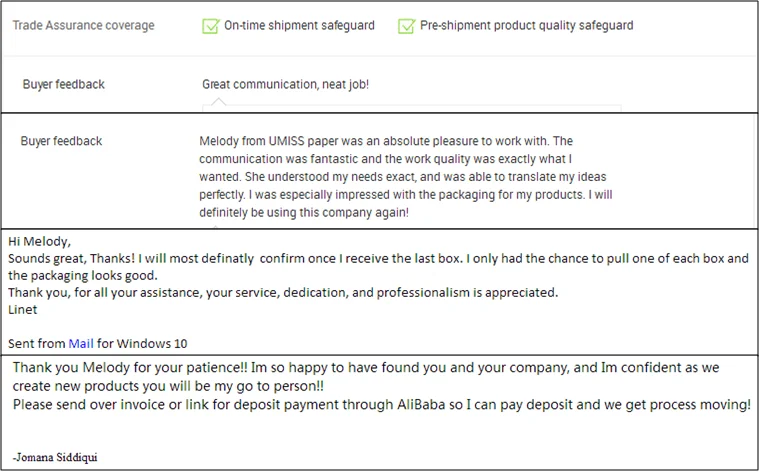Click the 'Great communication, neat job!' comment
Screen dimensions: 759x472
[285, 85]
